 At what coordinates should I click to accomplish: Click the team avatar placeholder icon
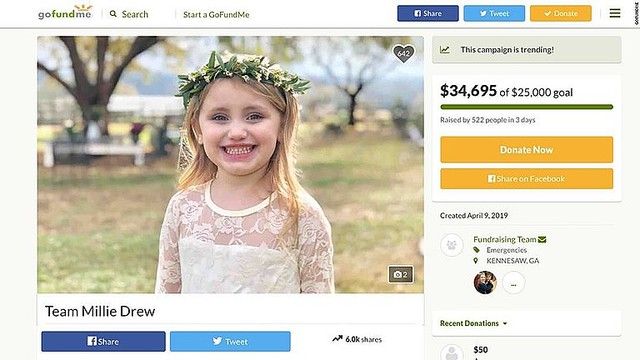click(451, 245)
